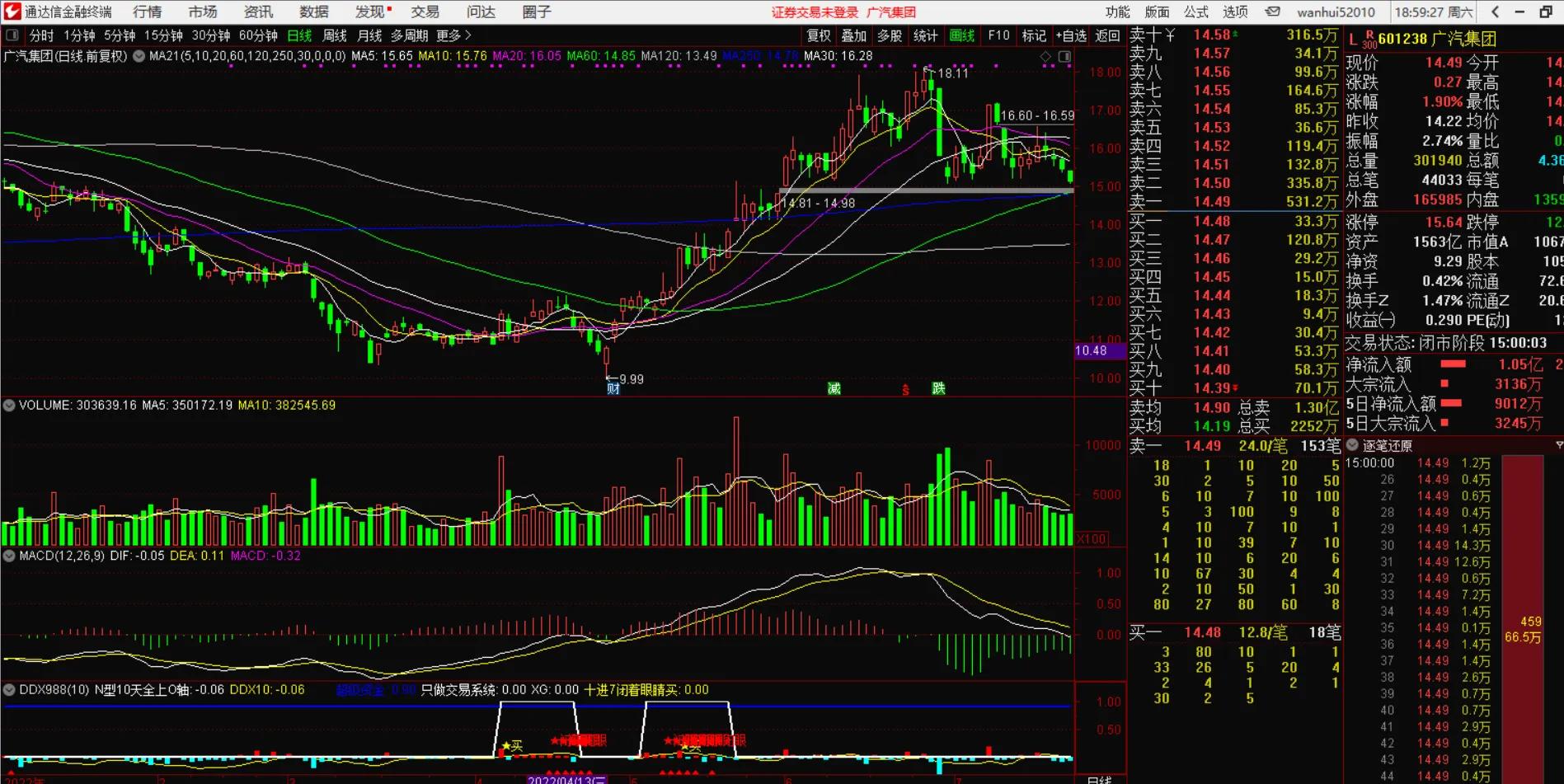Open the 交易 menu
The image size is (1564, 784).
(x=425, y=12)
